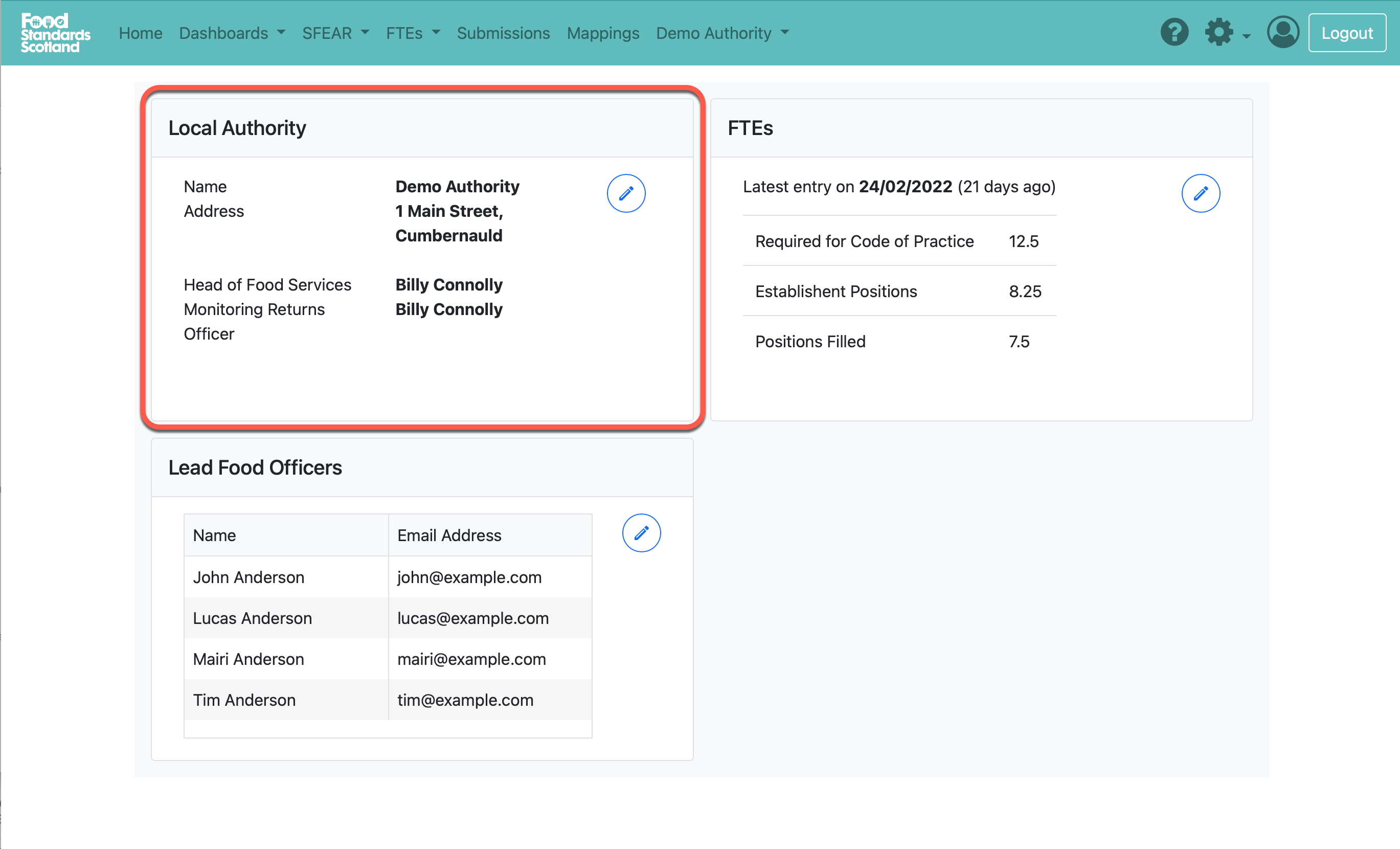This screenshot has height=849, width=1400.
Task: Click the Demo Authority name value
Action: coord(457,186)
